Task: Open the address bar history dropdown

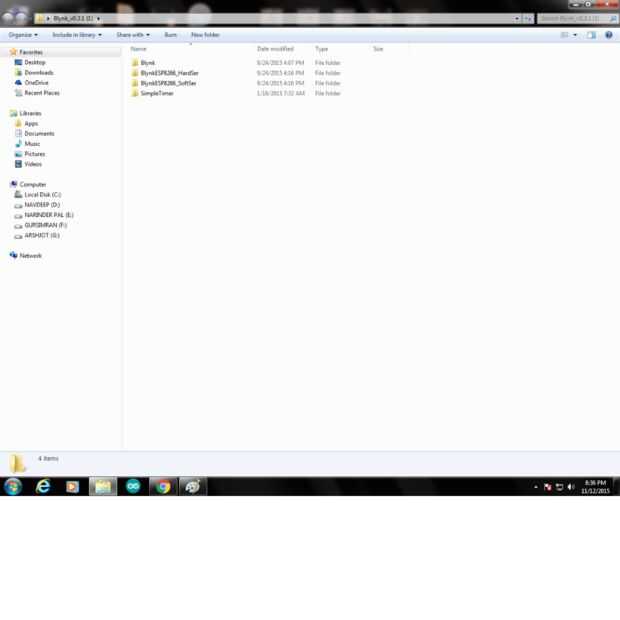Action: click(x=516, y=19)
